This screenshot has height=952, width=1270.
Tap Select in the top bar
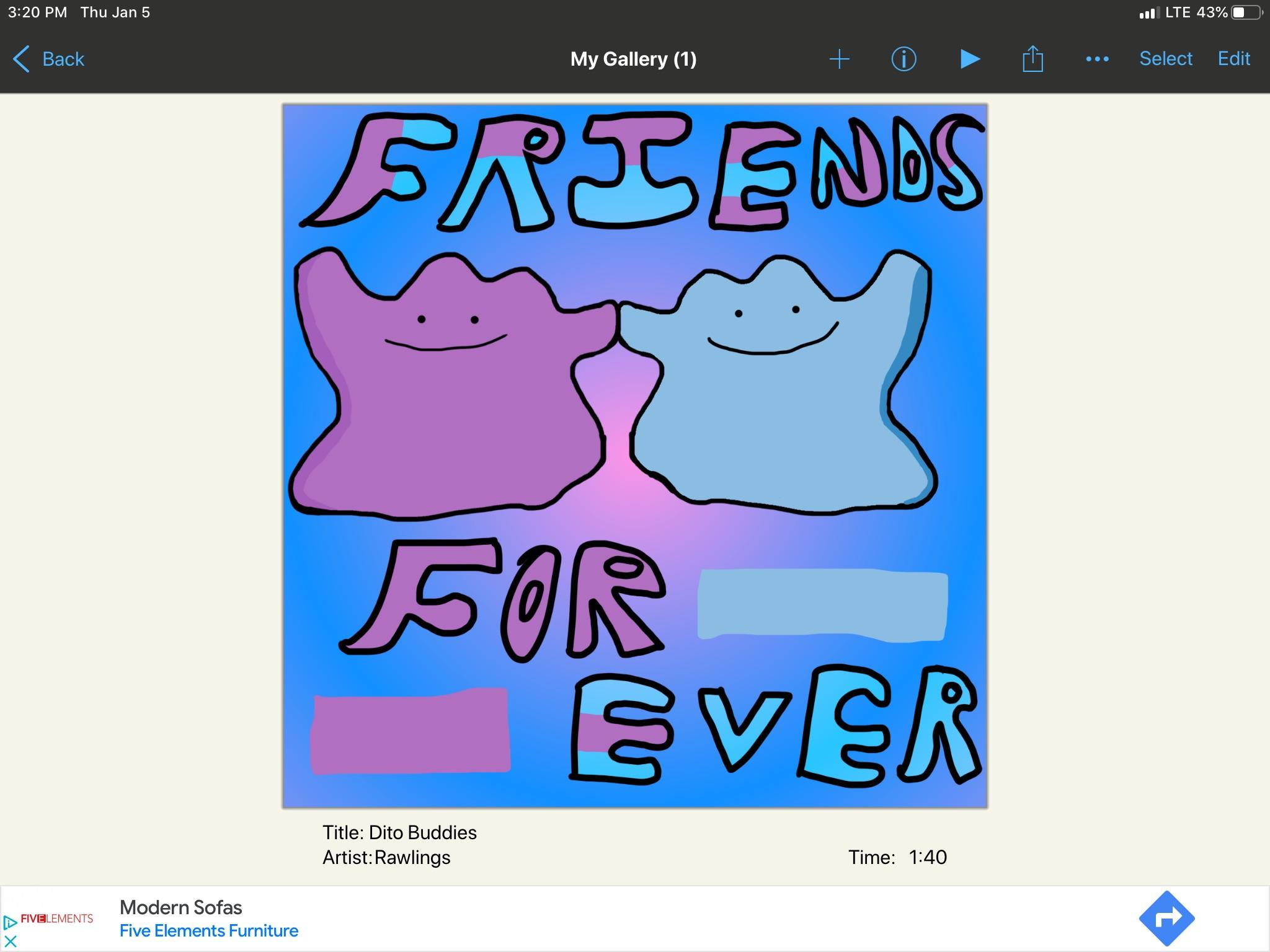[x=1166, y=59]
